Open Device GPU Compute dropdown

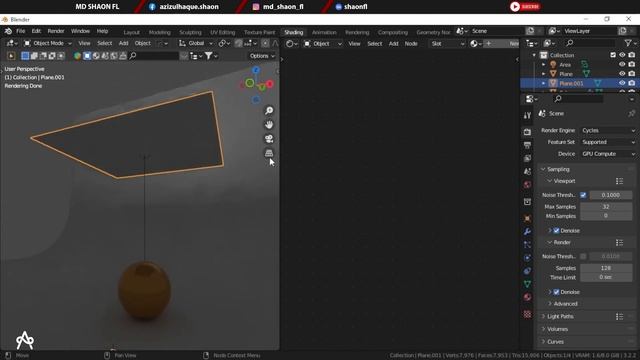click(608, 154)
